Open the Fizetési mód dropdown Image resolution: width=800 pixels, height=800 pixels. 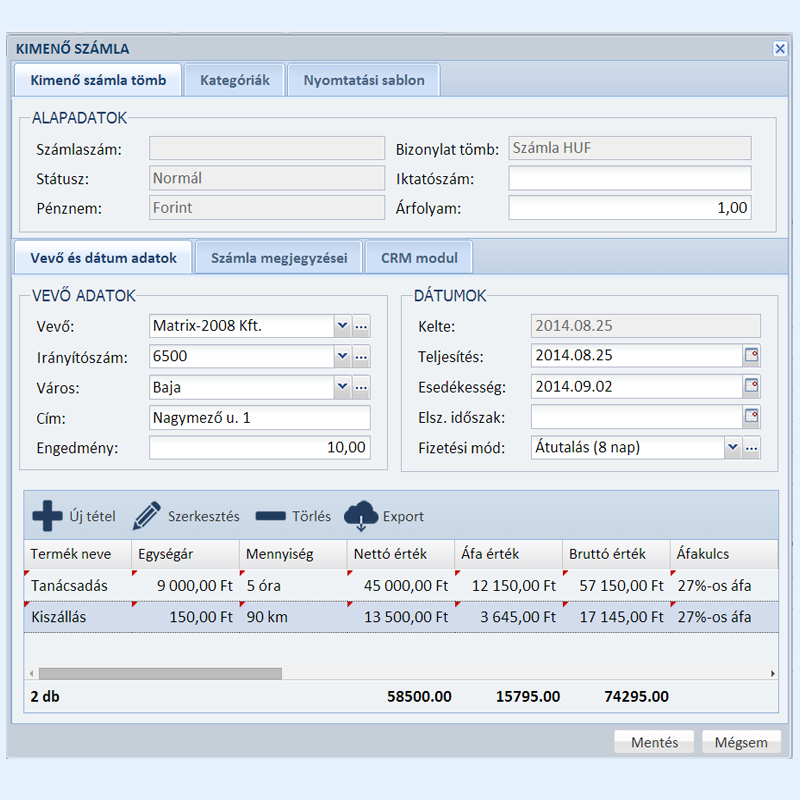(732, 448)
